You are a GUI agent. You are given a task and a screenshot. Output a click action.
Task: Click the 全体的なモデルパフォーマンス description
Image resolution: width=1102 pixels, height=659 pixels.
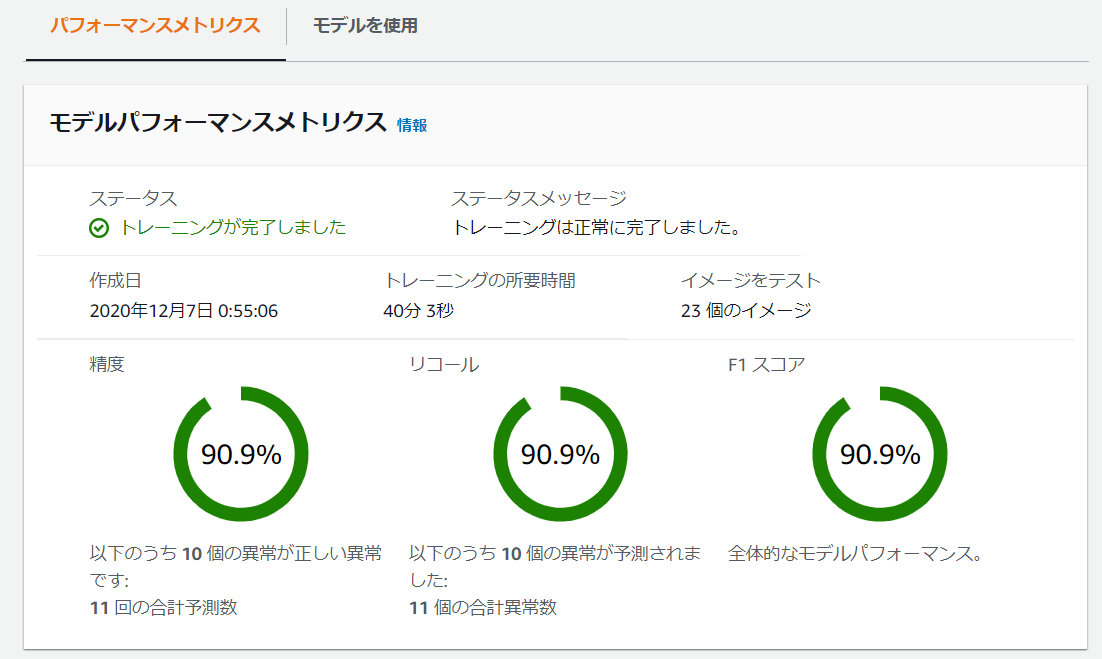(x=855, y=554)
